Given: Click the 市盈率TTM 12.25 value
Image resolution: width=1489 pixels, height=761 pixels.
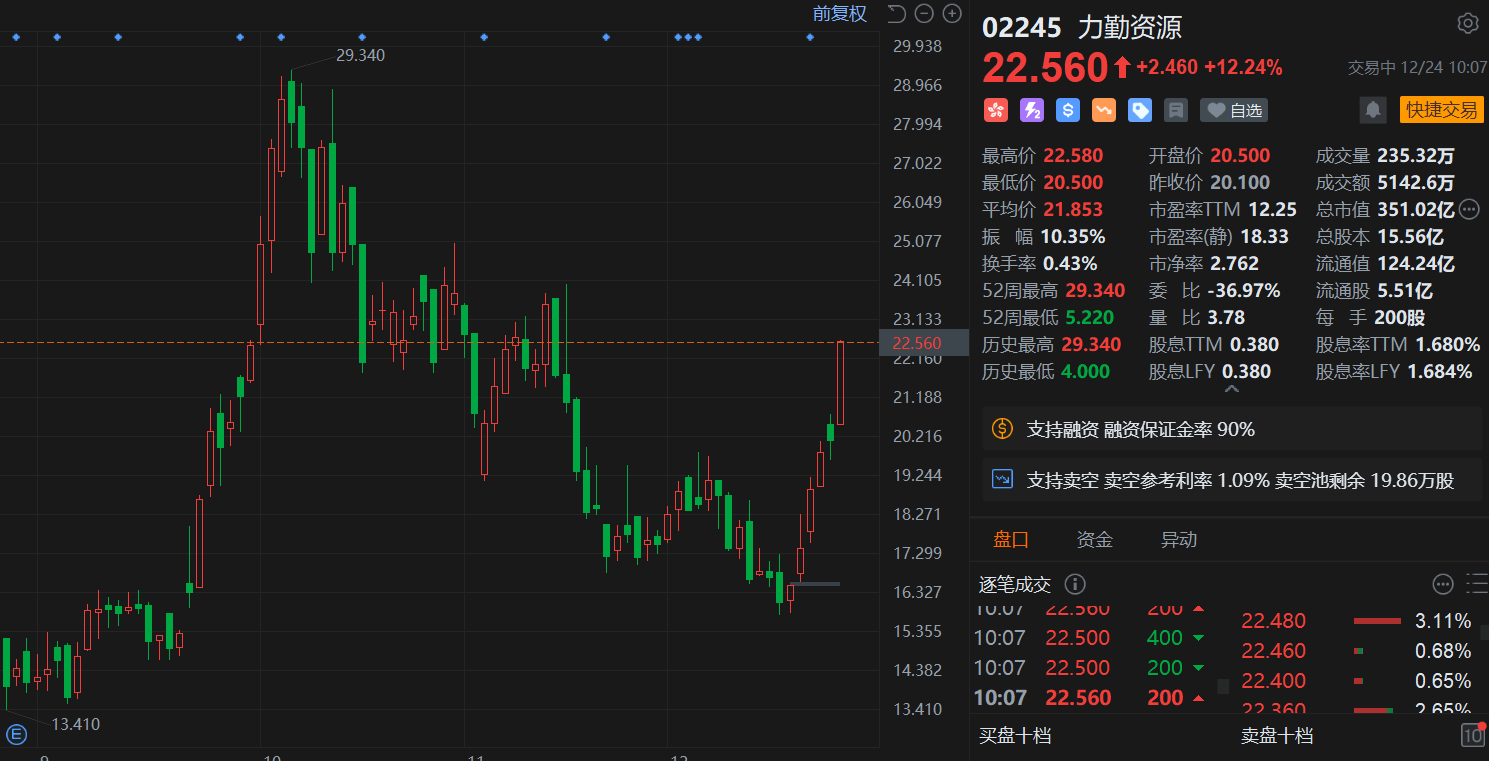Looking at the screenshot, I should point(1271,210).
